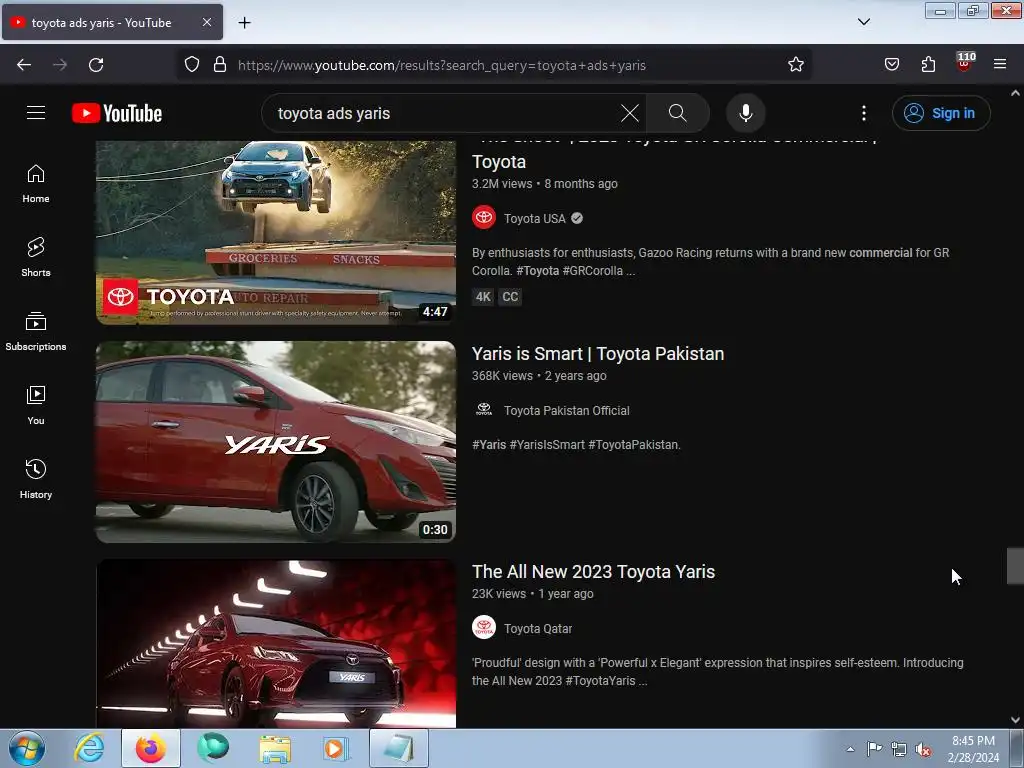Open the red Yaris Pakistan video thumbnail
Viewport: 1024px width, 768px height.
click(276, 441)
